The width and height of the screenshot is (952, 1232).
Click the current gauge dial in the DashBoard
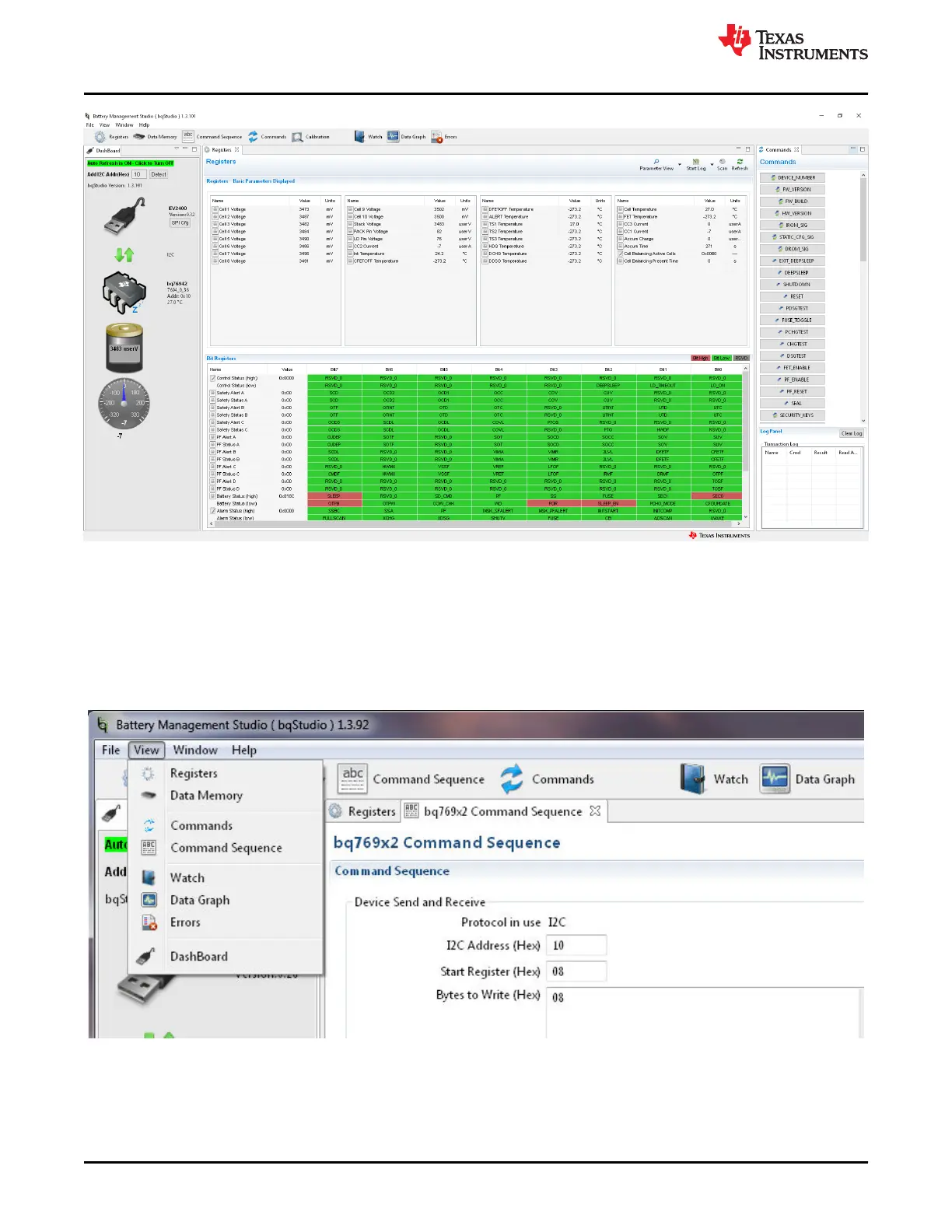coord(124,404)
